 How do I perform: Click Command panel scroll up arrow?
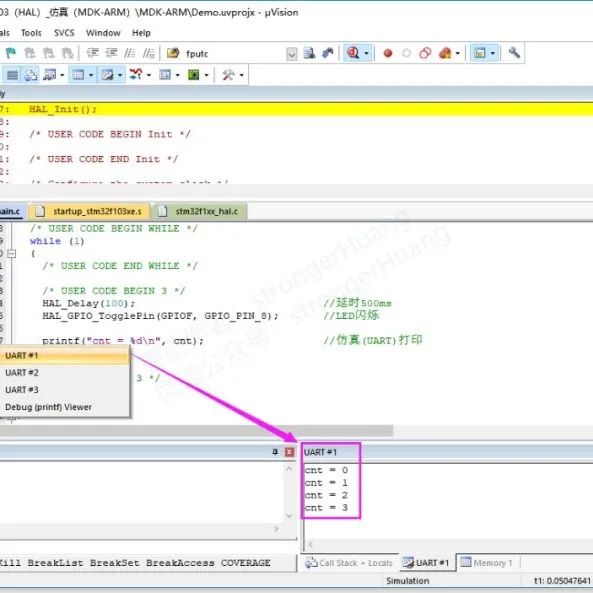point(289,469)
